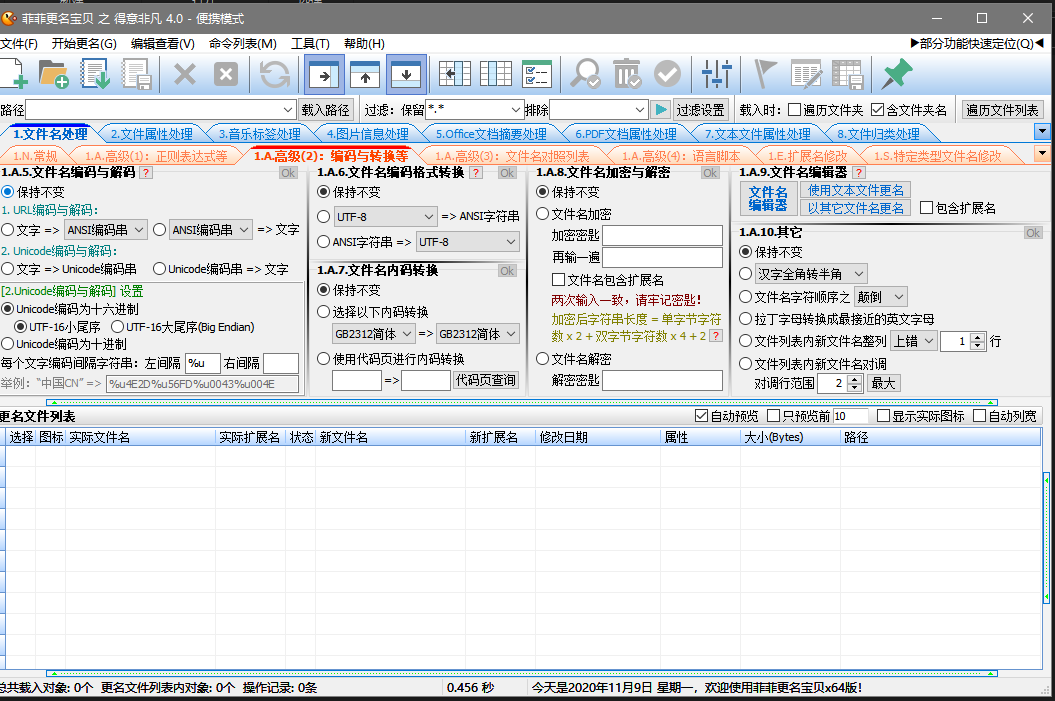Open the 路径 path dropdown
This screenshot has height=701, width=1055.
click(289, 110)
